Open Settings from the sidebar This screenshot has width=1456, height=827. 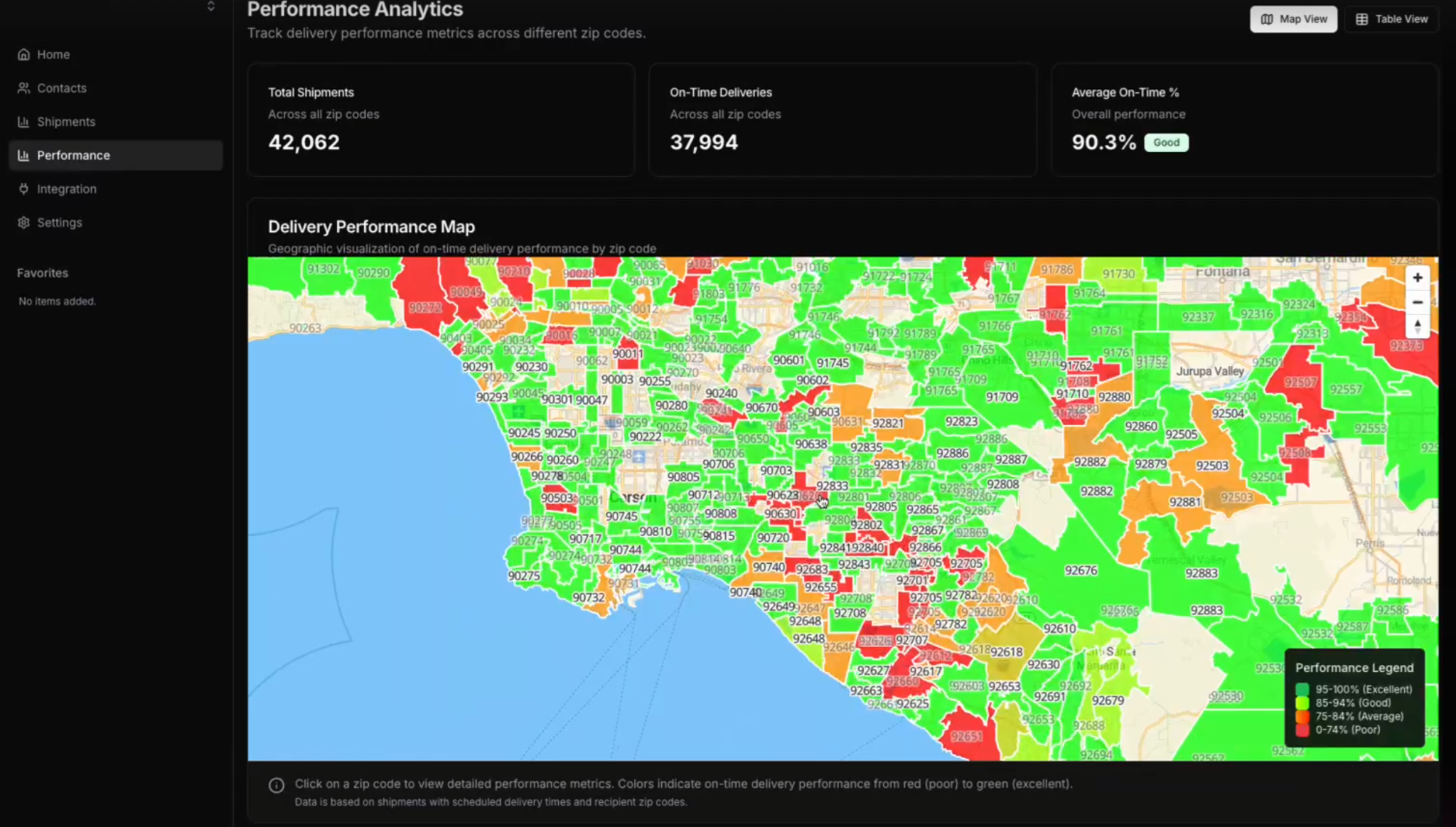[59, 222]
